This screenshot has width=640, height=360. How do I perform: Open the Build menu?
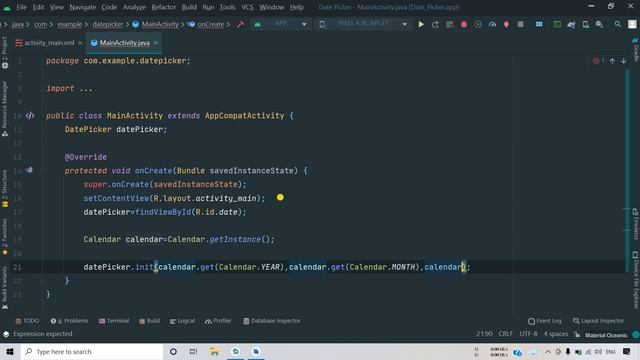tap(189, 7)
